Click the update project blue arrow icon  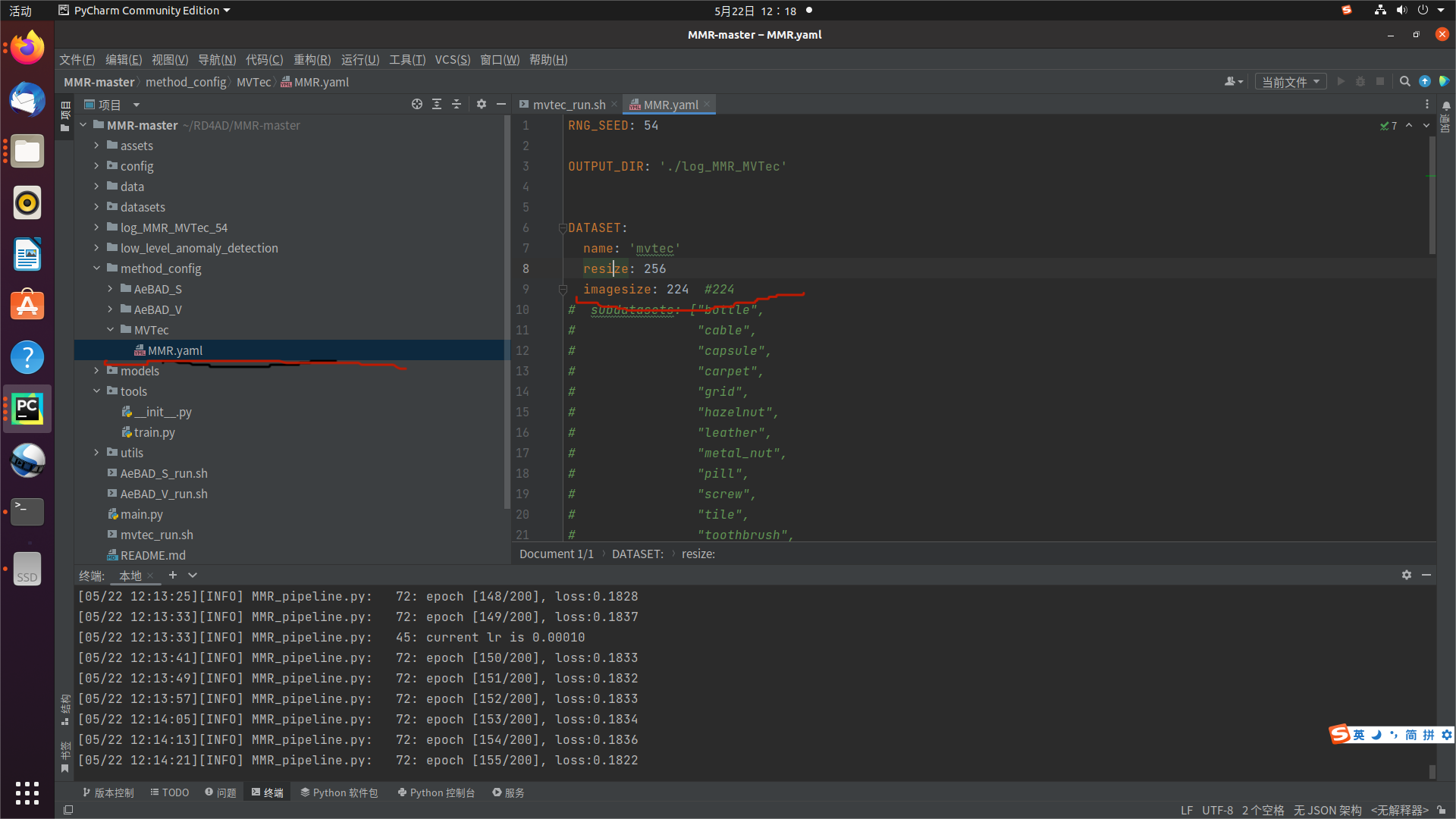click(1425, 81)
